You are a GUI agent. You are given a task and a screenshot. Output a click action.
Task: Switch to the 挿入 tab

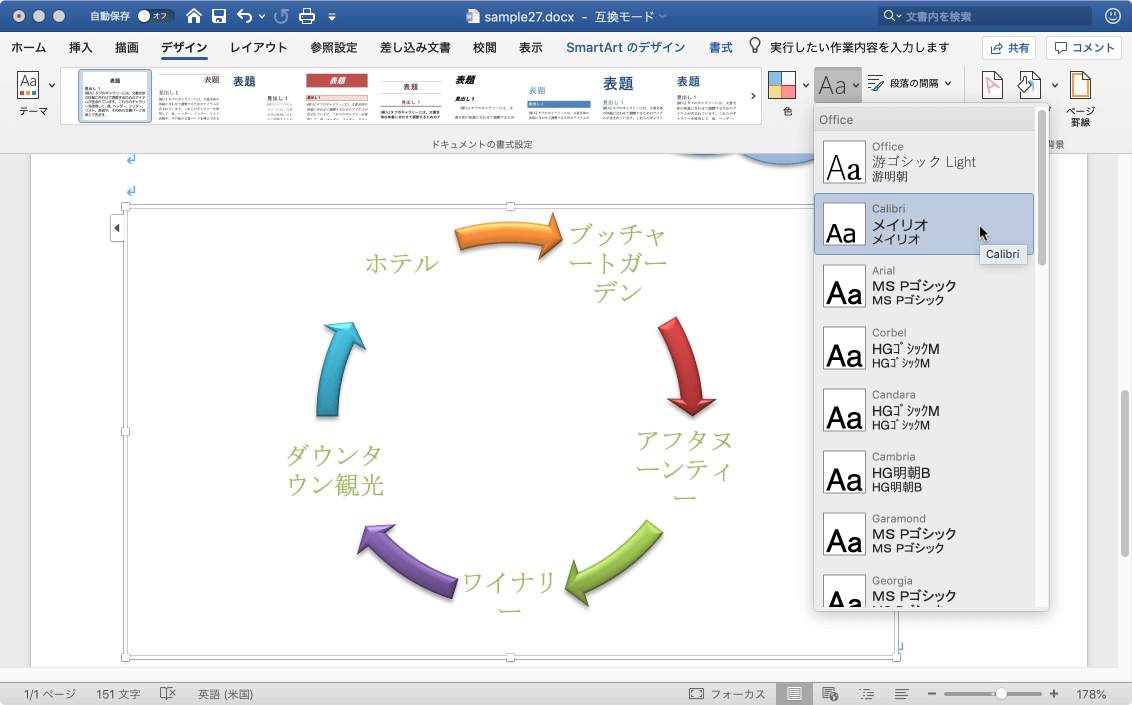(x=81, y=48)
